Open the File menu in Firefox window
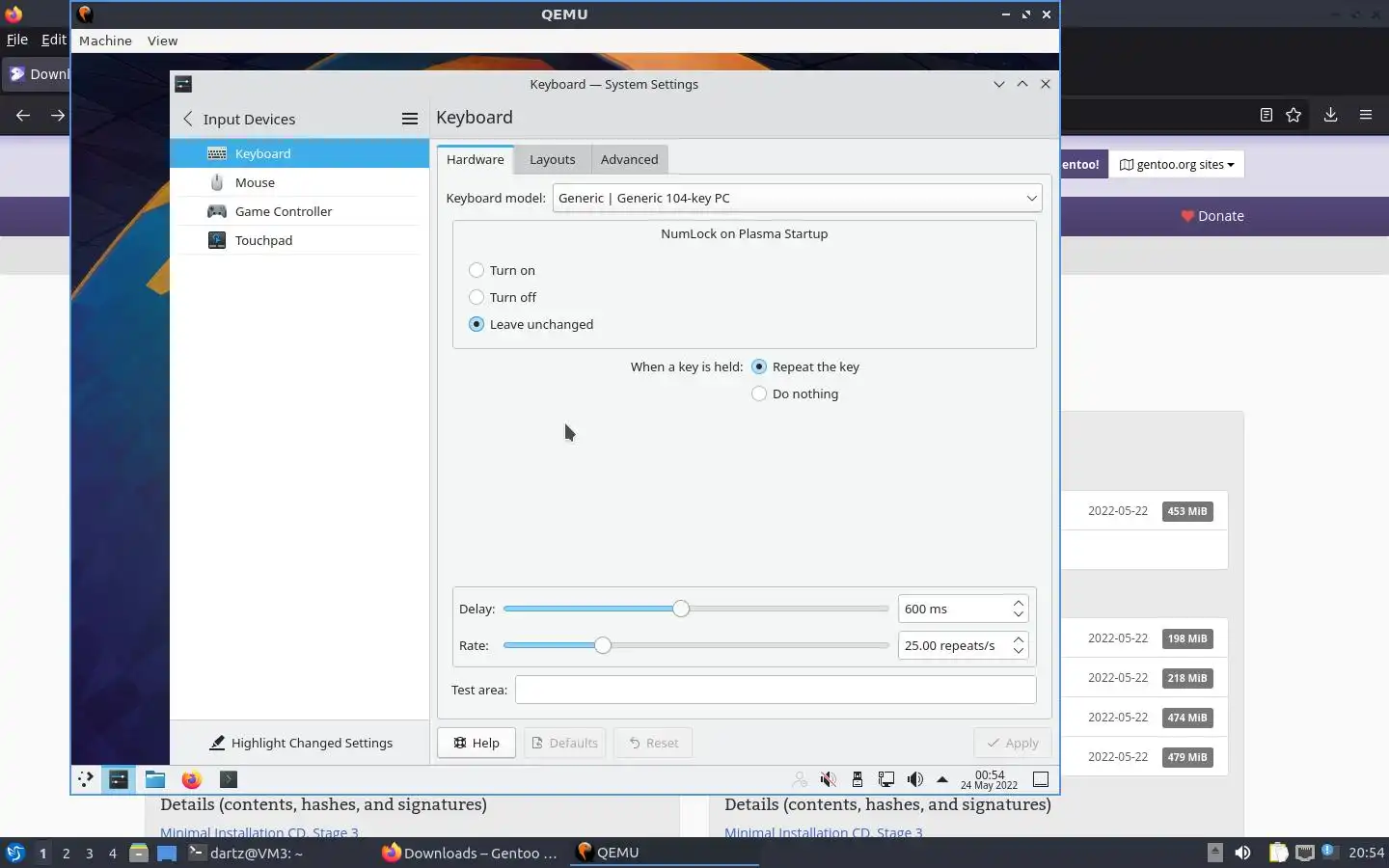 coord(17,40)
